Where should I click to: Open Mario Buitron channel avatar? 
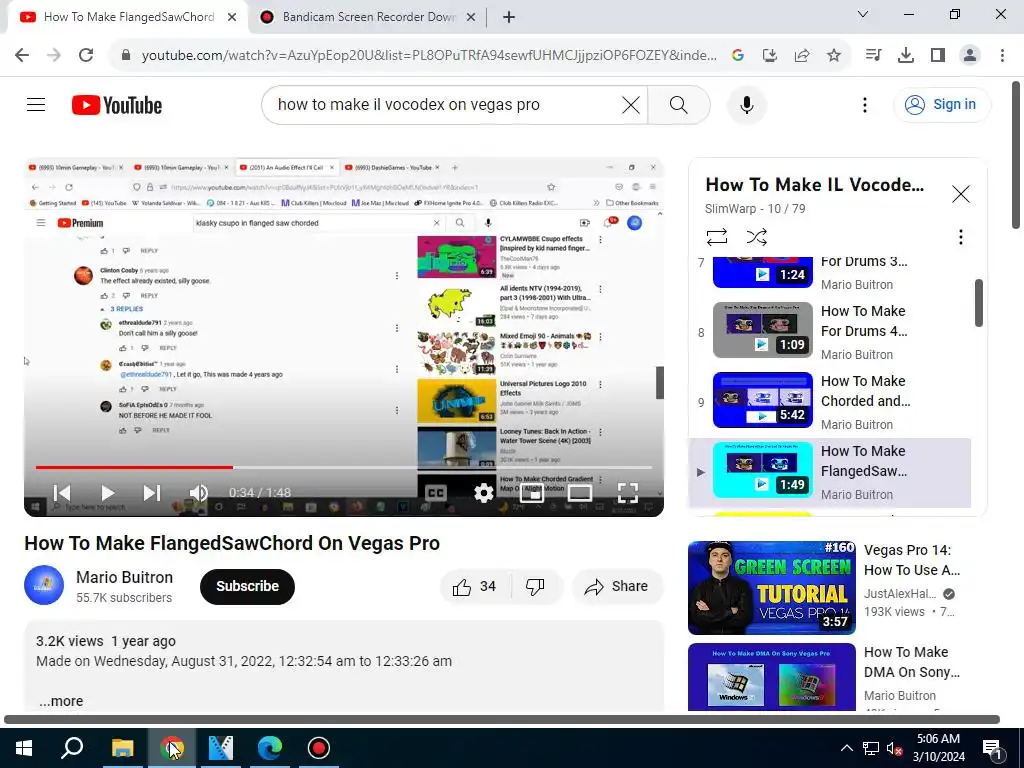point(44,585)
